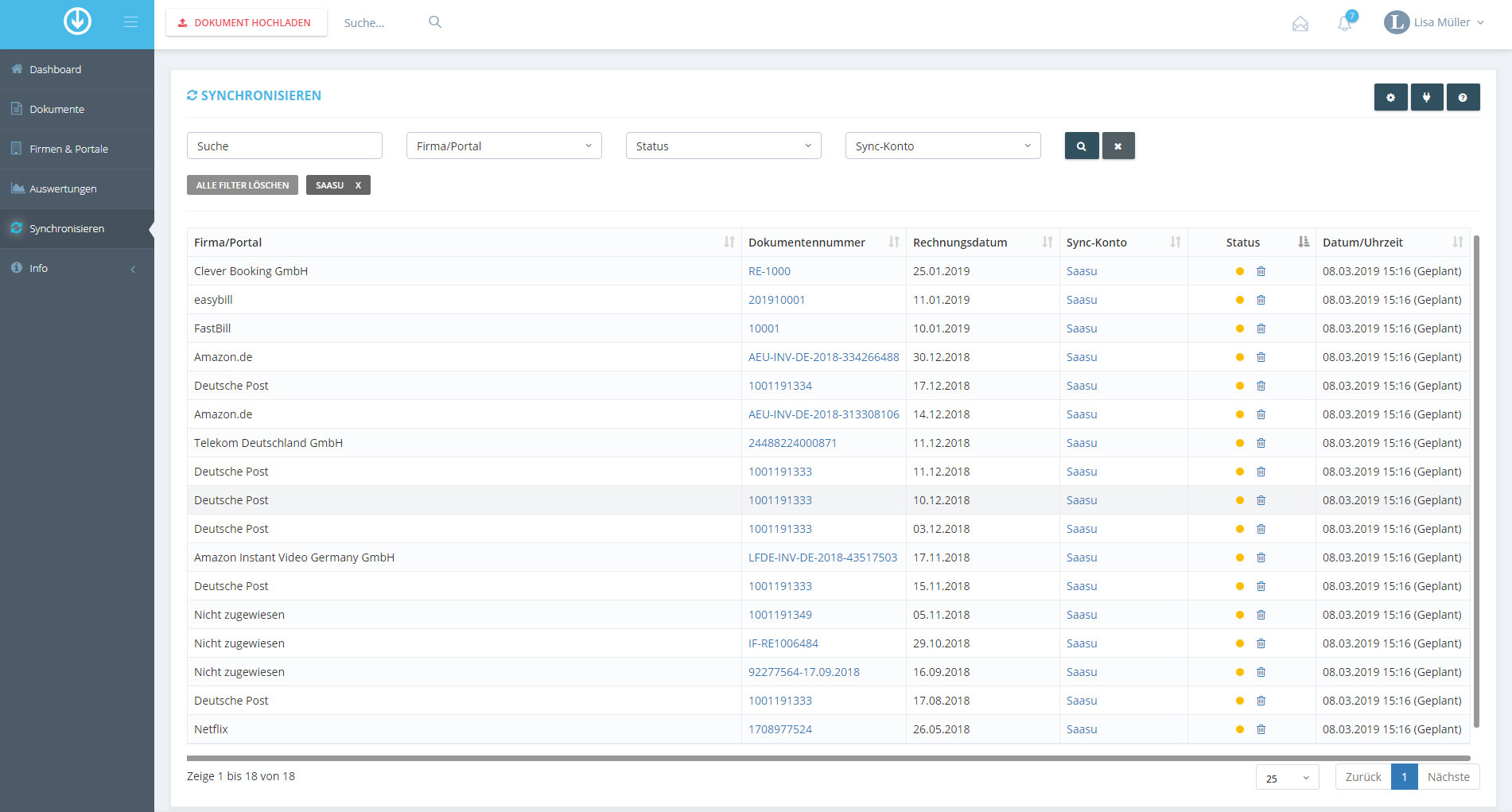Open the Status filter dropdown
Image resolution: width=1512 pixels, height=812 pixels.
pos(723,146)
